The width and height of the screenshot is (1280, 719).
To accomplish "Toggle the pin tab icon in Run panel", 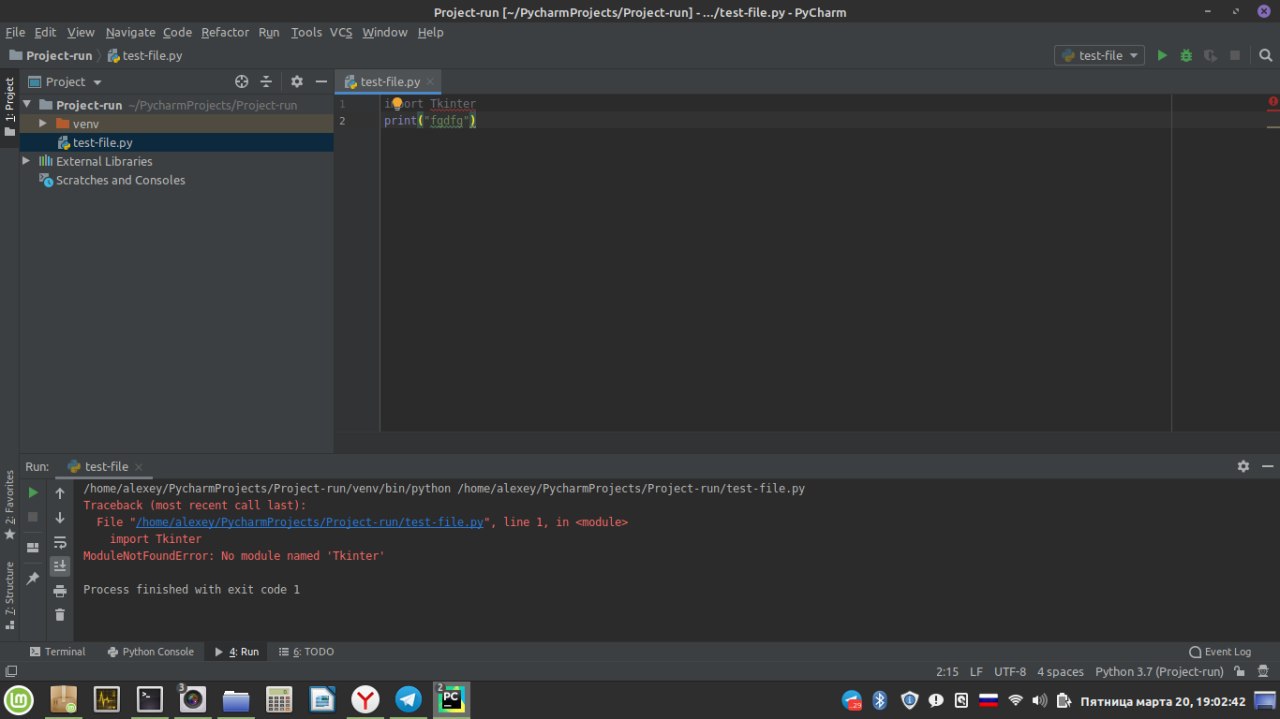I will click(33, 578).
